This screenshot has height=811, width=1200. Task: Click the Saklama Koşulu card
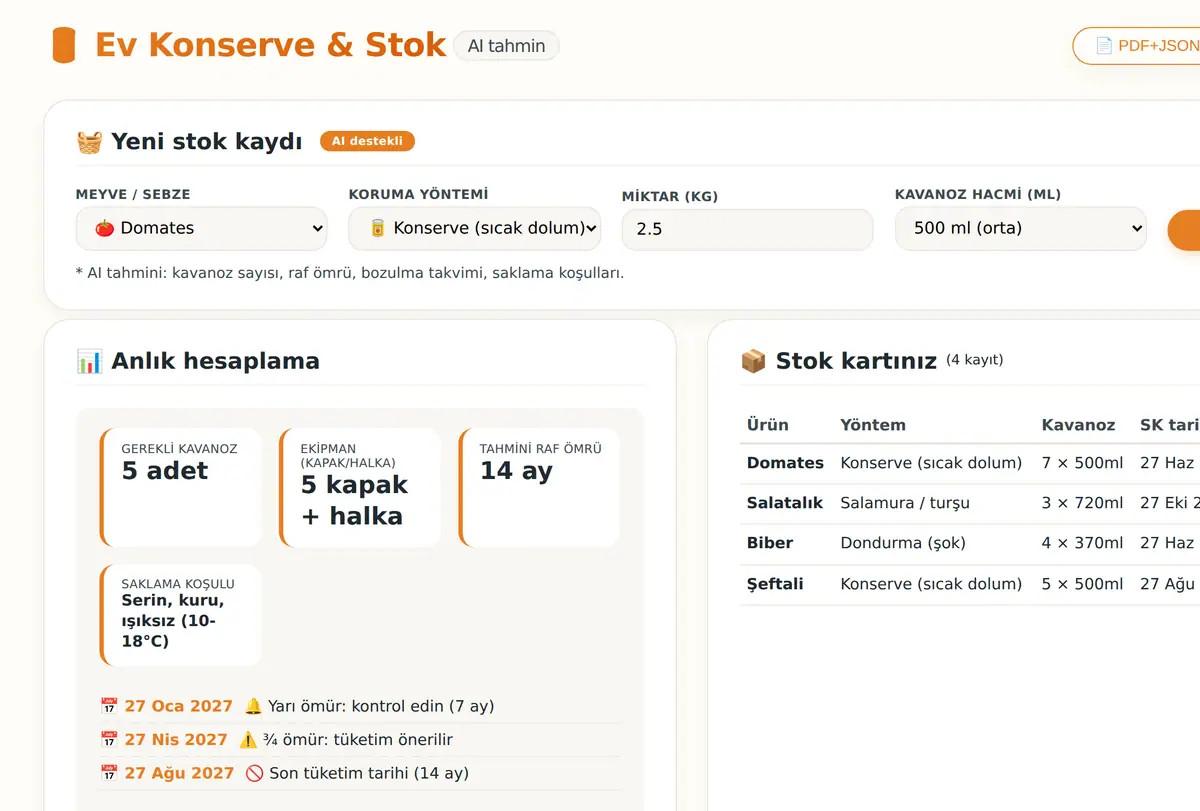click(181, 615)
